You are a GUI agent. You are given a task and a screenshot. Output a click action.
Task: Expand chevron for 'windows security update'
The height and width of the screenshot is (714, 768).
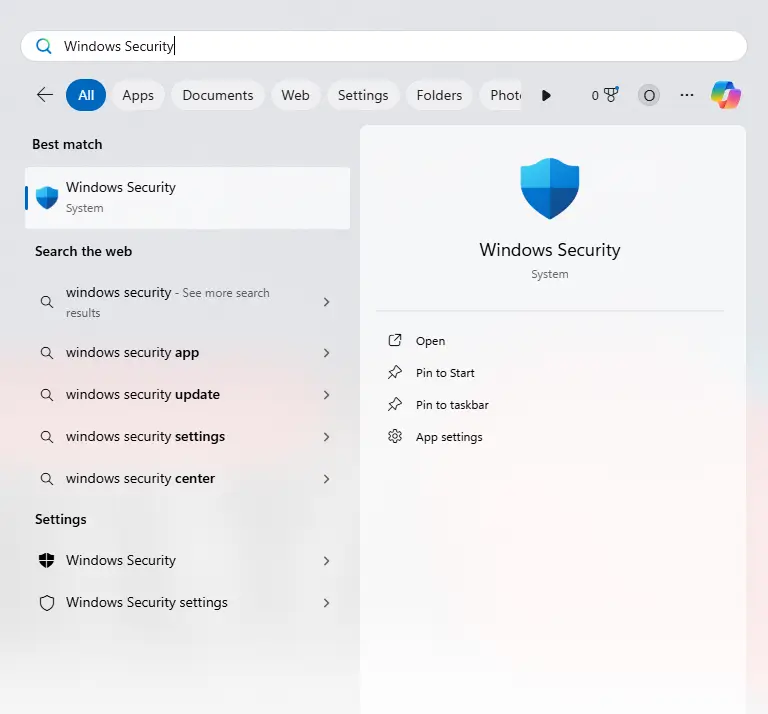[326, 395]
